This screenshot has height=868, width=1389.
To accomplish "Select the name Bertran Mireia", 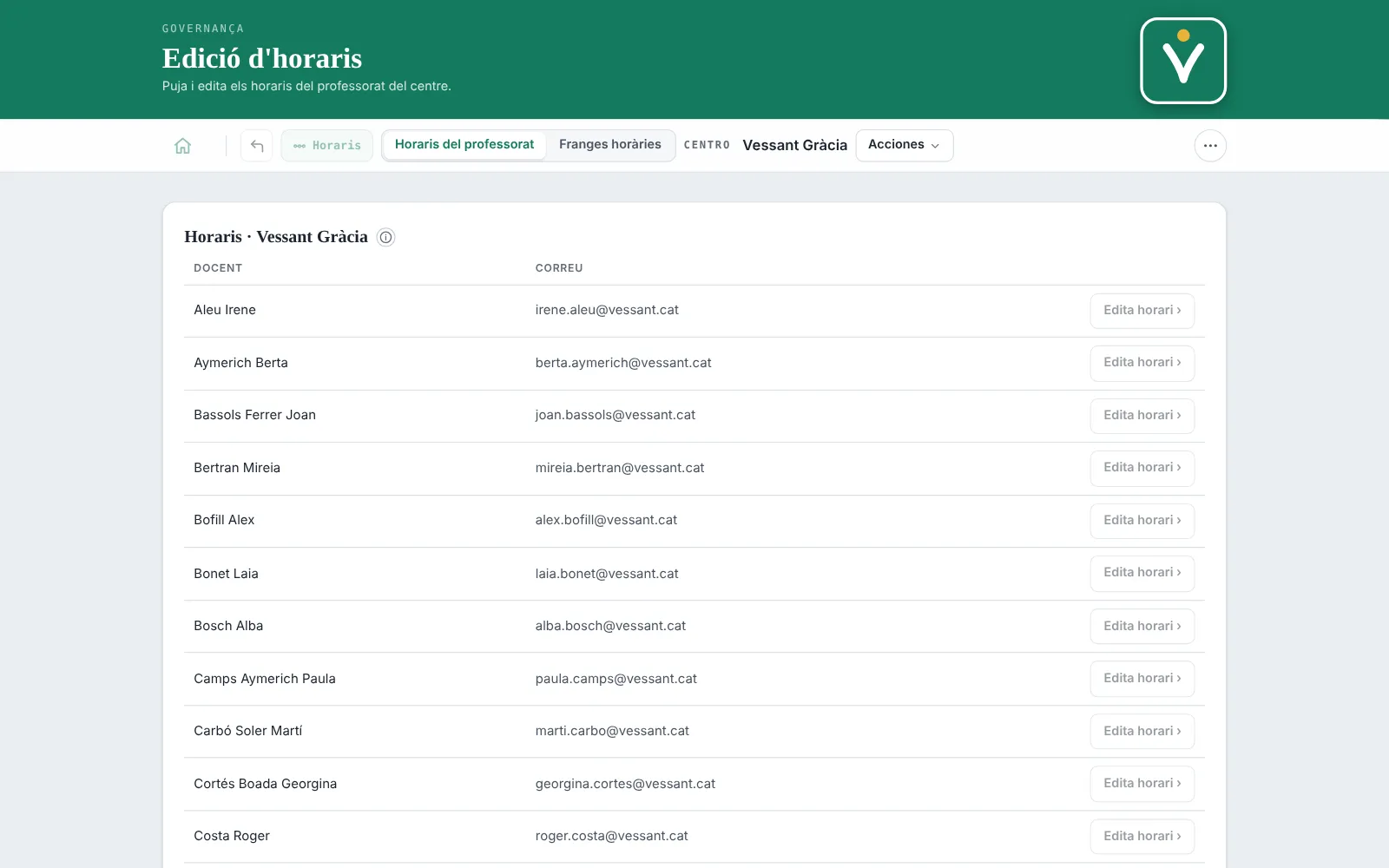I will click(x=237, y=468).
